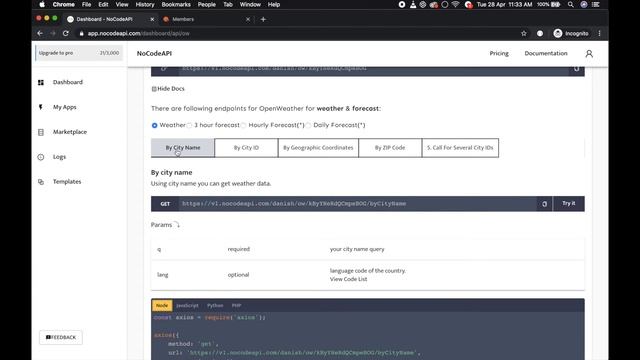Click the 'your city name query' text
Screen dimensions: 640x360
click(357, 249)
